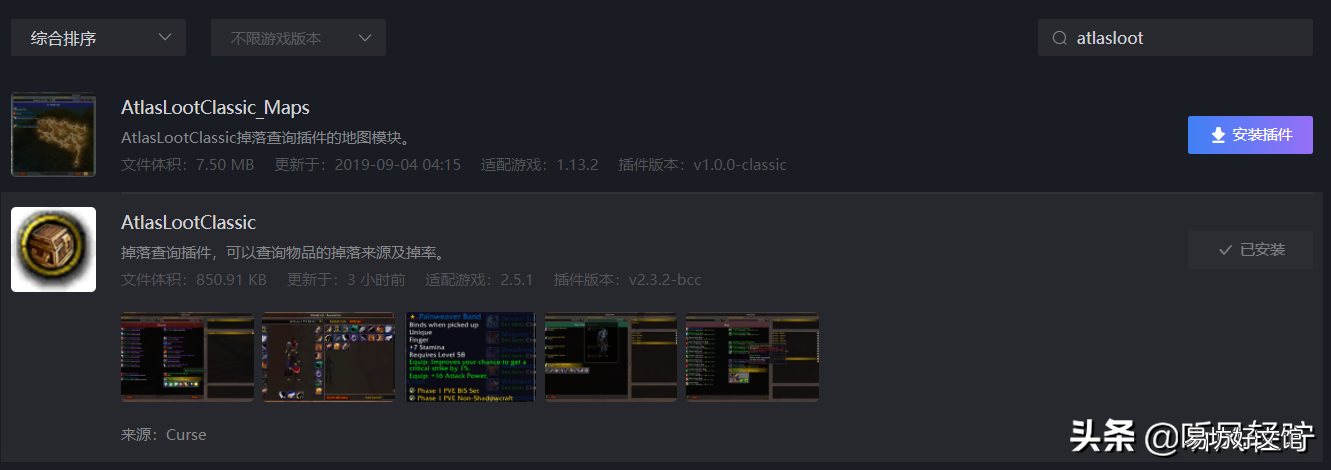
Task: Click the 来源：Curse source text
Action: click(x=164, y=435)
